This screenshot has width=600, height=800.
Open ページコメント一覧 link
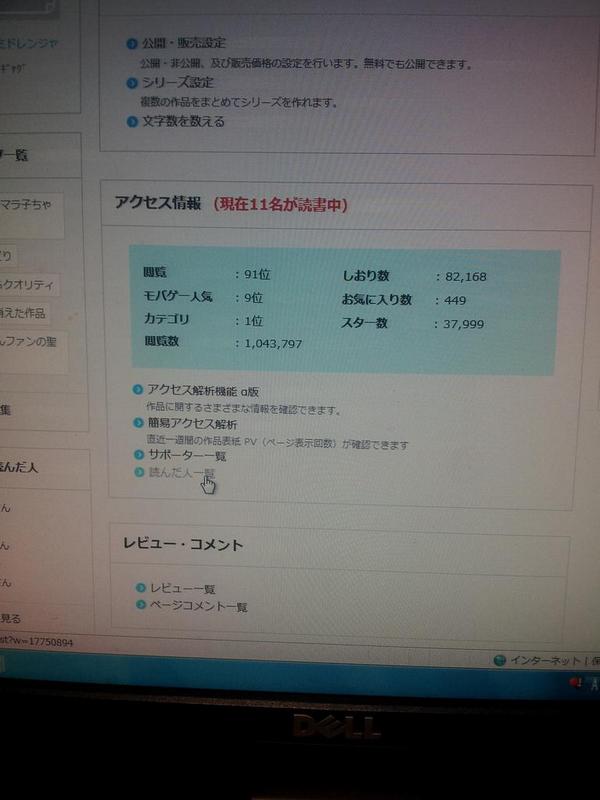coord(198,606)
